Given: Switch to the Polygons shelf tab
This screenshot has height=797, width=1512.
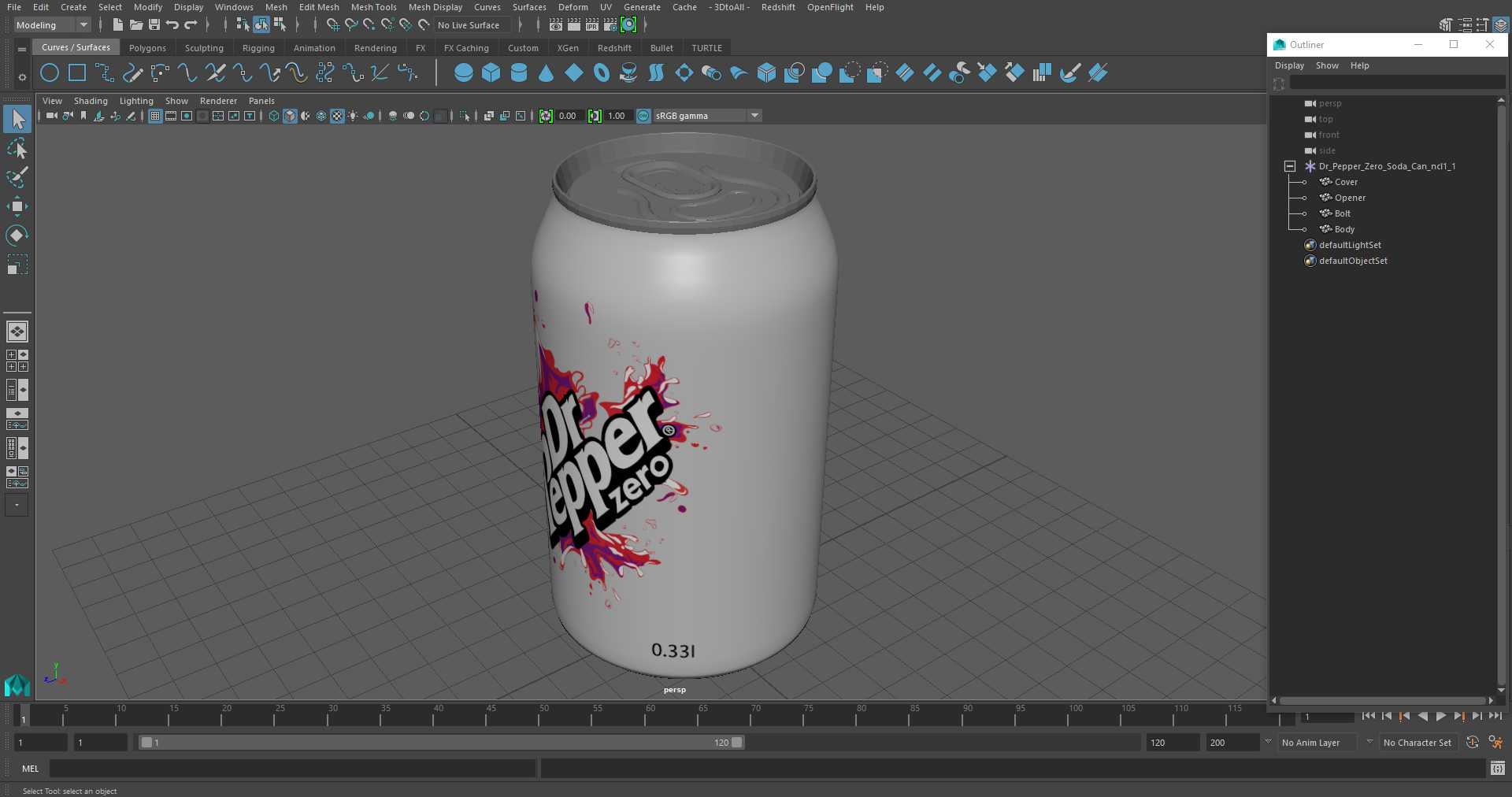Looking at the screenshot, I should click(147, 48).
